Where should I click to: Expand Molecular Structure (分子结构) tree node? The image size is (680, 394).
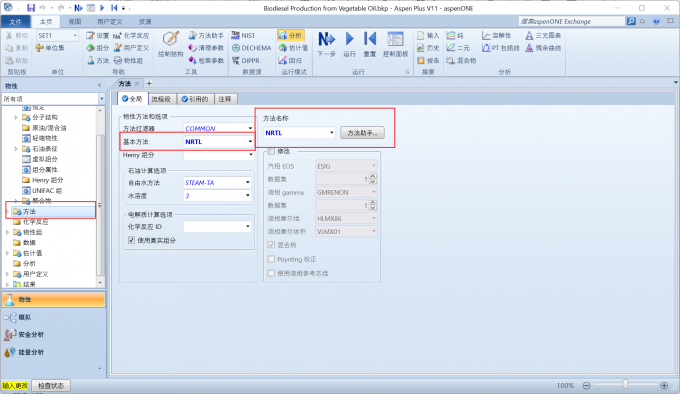[x=16, y=117]
